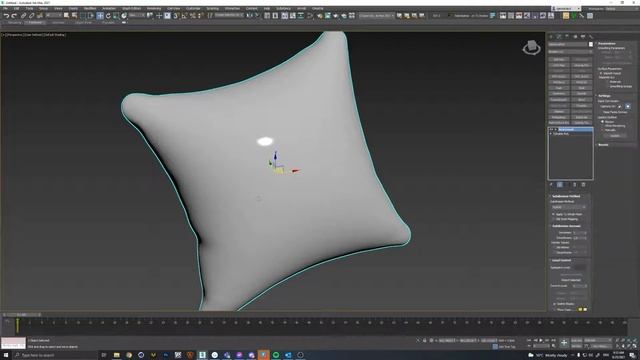Click the Undo arrow in the main toolbar
Screen dimensions: 640x360
coord(6,16)
